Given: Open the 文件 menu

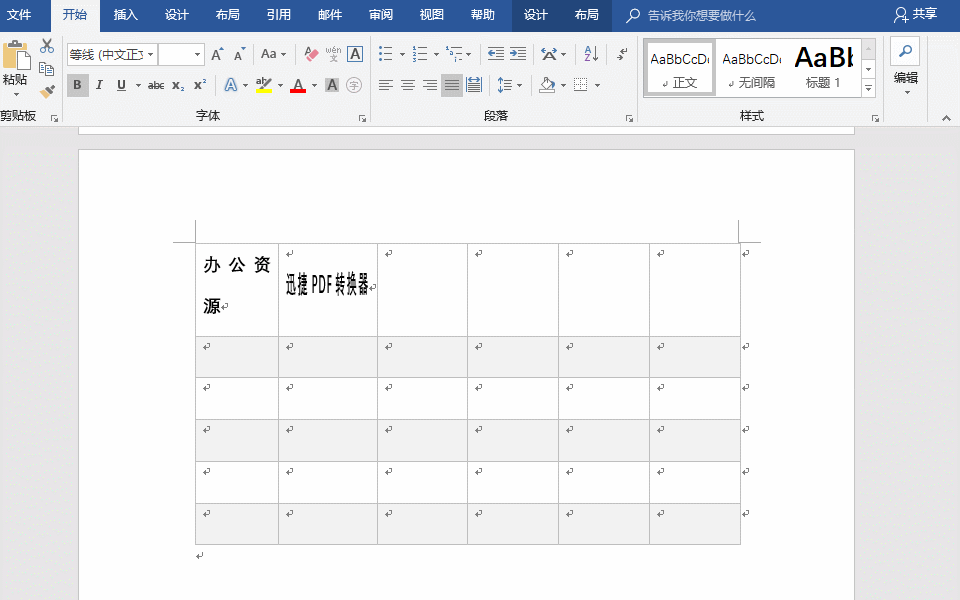Looking at the screenshot, I should (x=19, y=15).
